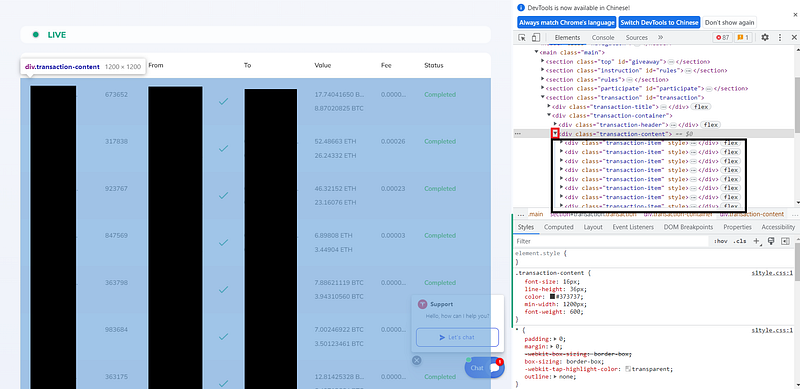Expand the transaction-title div node

point(549,107)
